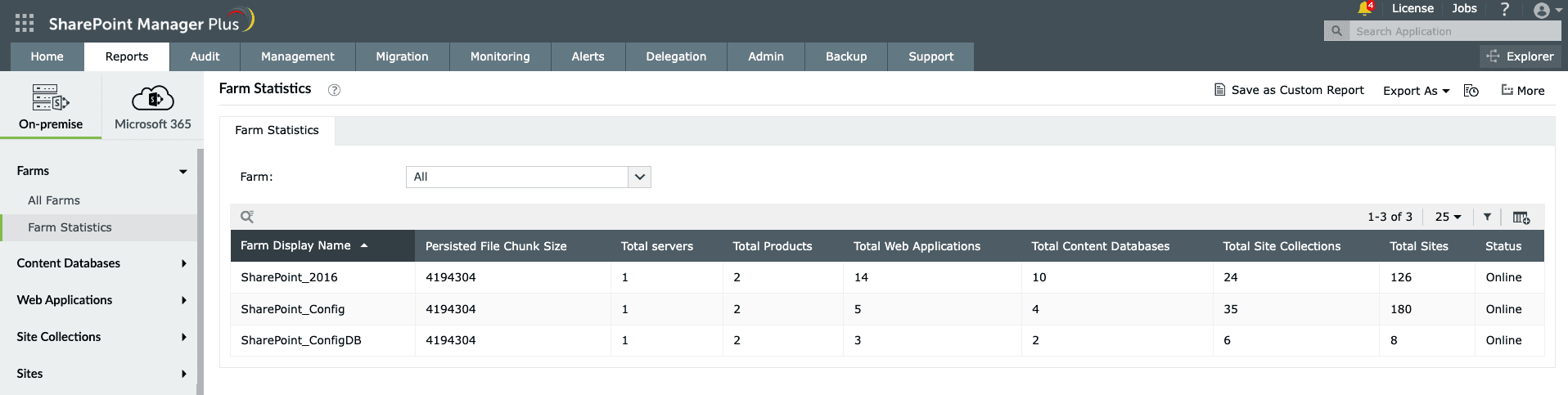
Task: Sort by Total Sites column header
Action: pos(1419,246)
